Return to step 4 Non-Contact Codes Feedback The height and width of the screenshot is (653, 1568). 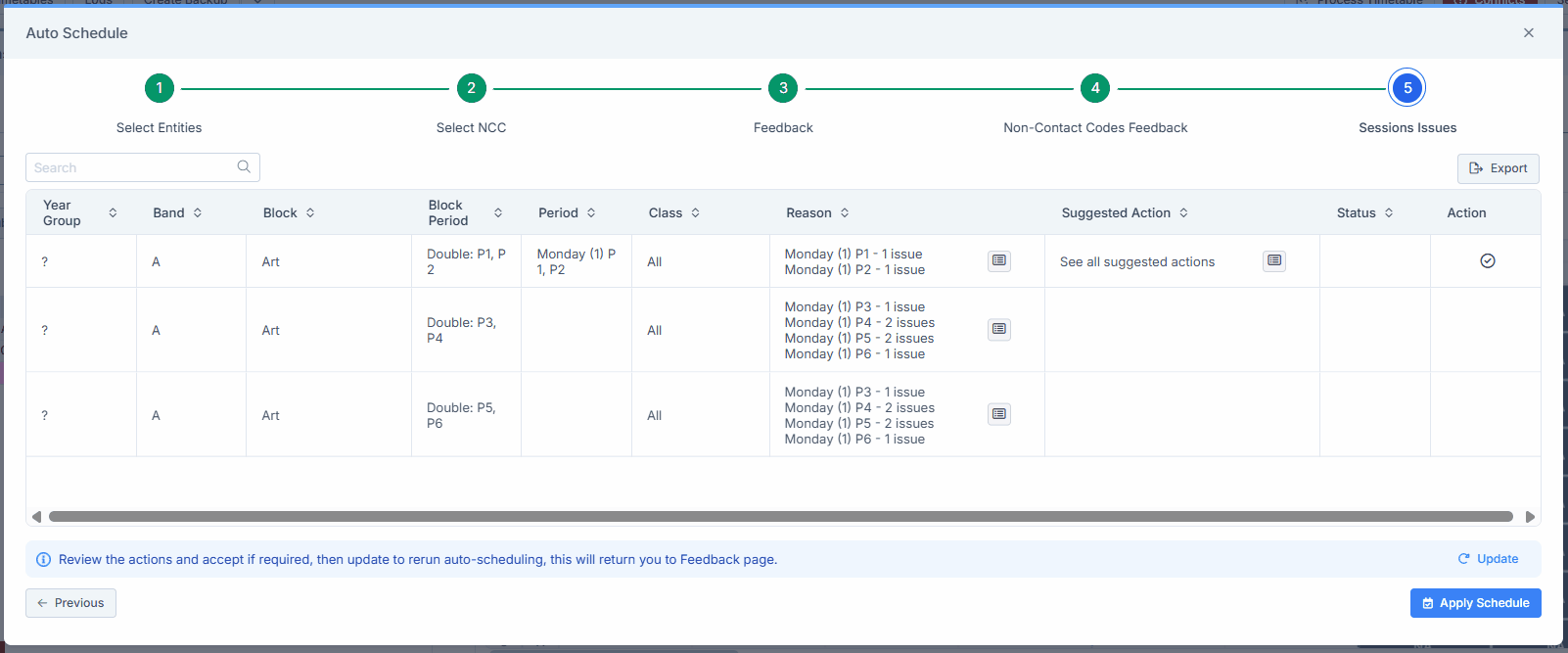pos(1095,88)
